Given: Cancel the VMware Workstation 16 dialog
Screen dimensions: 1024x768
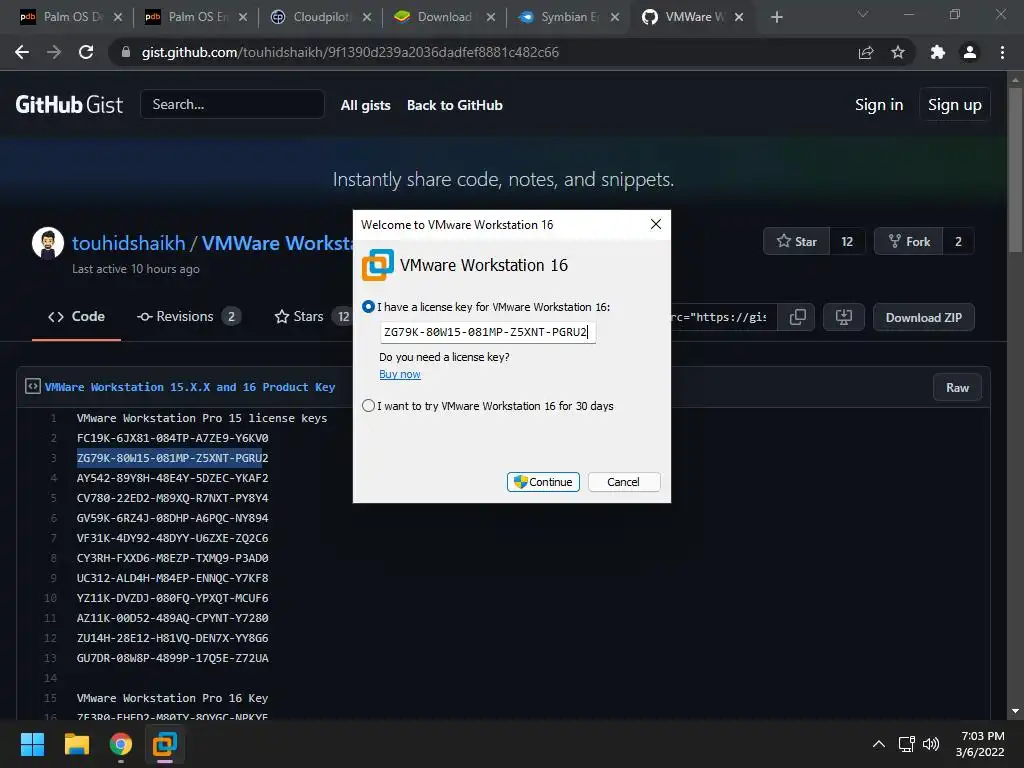Looking at the screenshot, I should point(624,482).
